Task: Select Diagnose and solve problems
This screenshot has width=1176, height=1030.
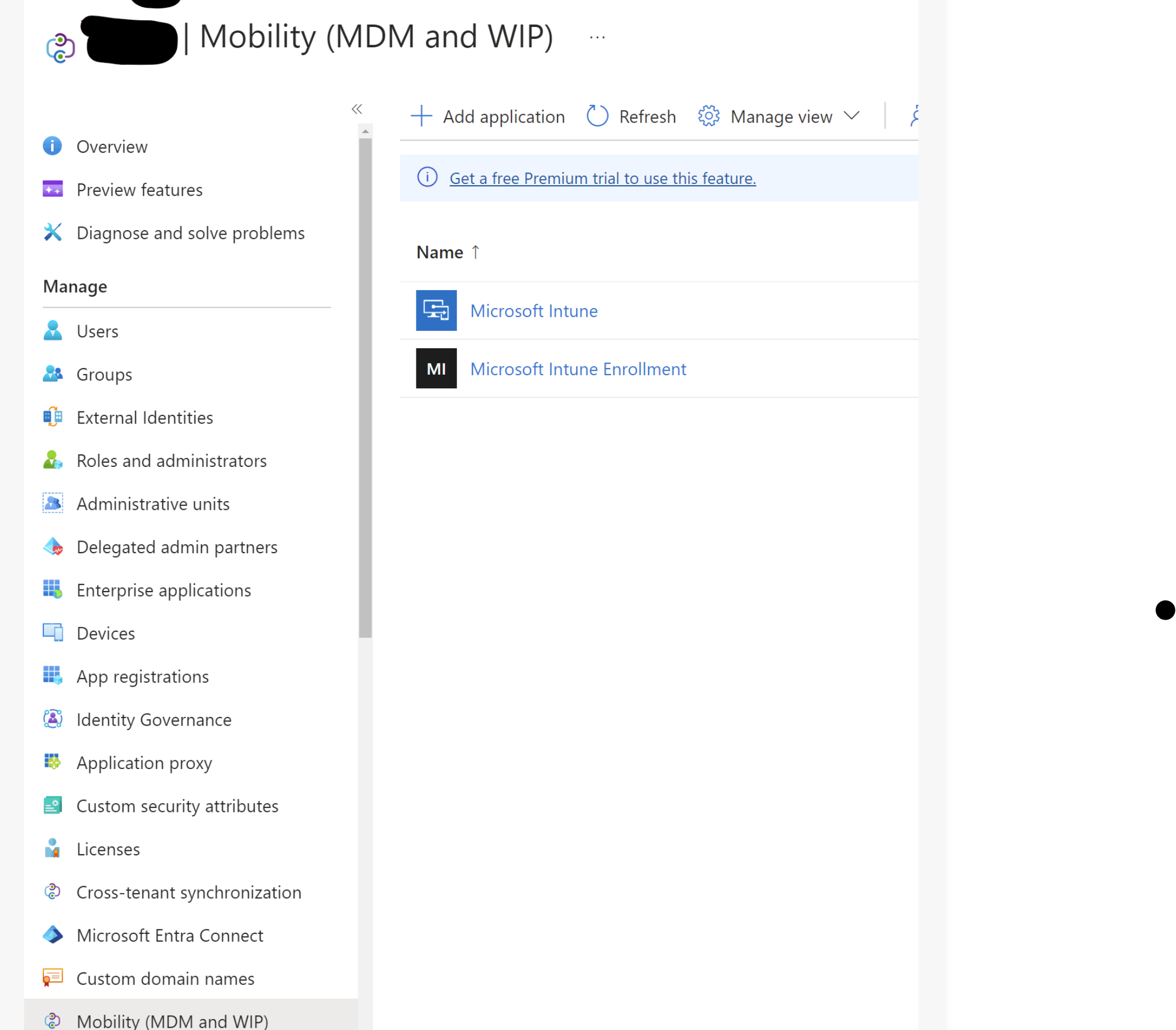Action: [x=190, y=232]
